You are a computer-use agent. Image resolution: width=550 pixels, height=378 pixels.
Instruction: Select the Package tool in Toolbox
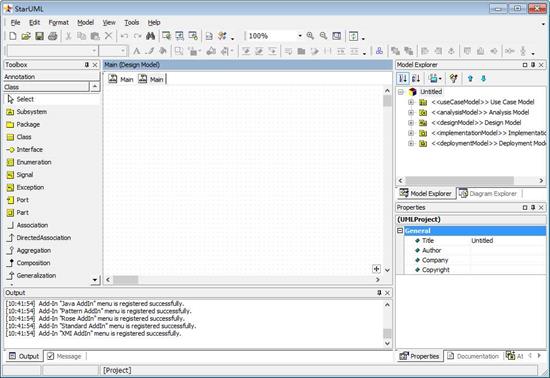pos(52,124)
